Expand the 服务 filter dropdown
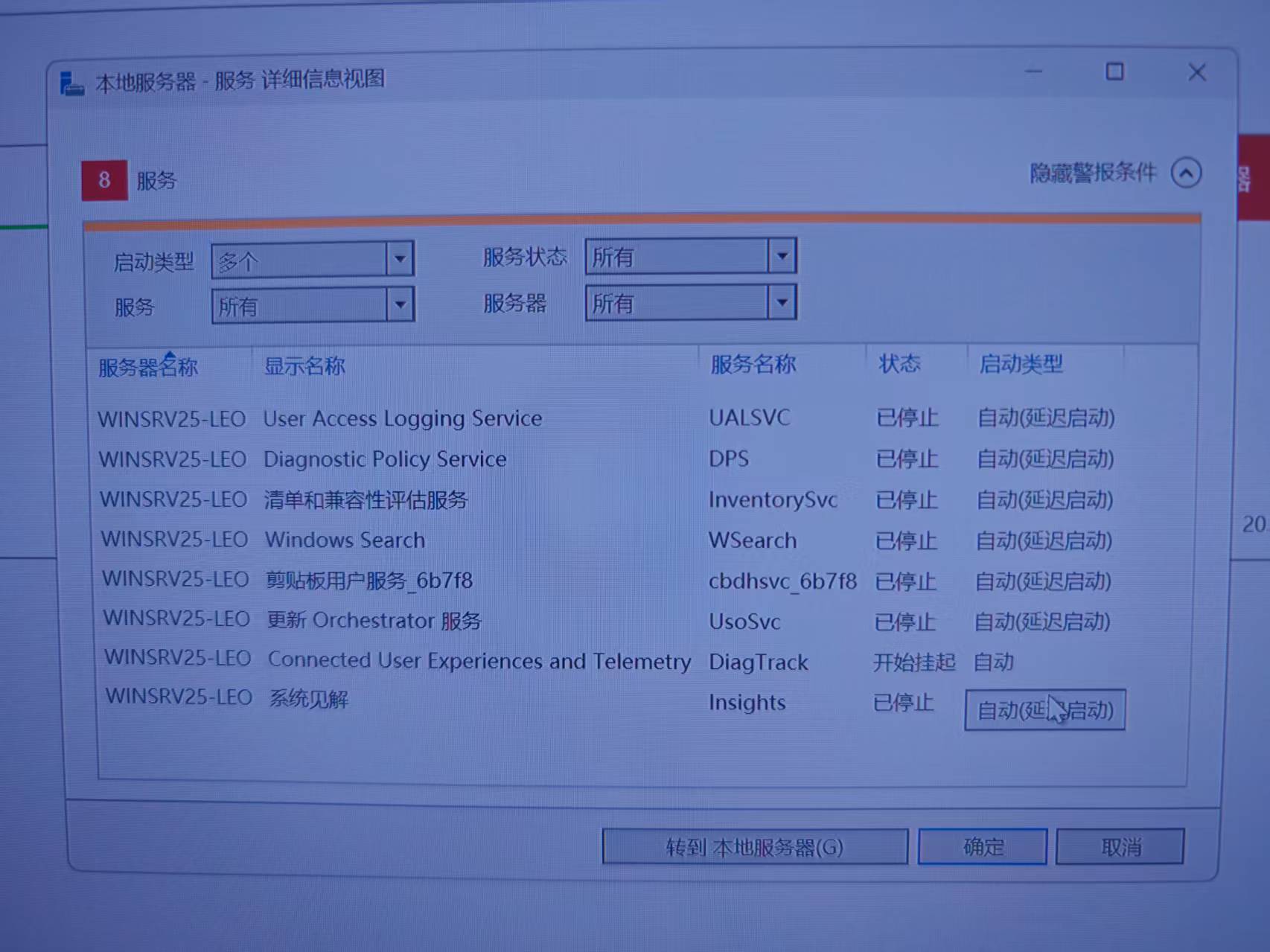This screenshot has height=952, width=1270. pos(400,305)
